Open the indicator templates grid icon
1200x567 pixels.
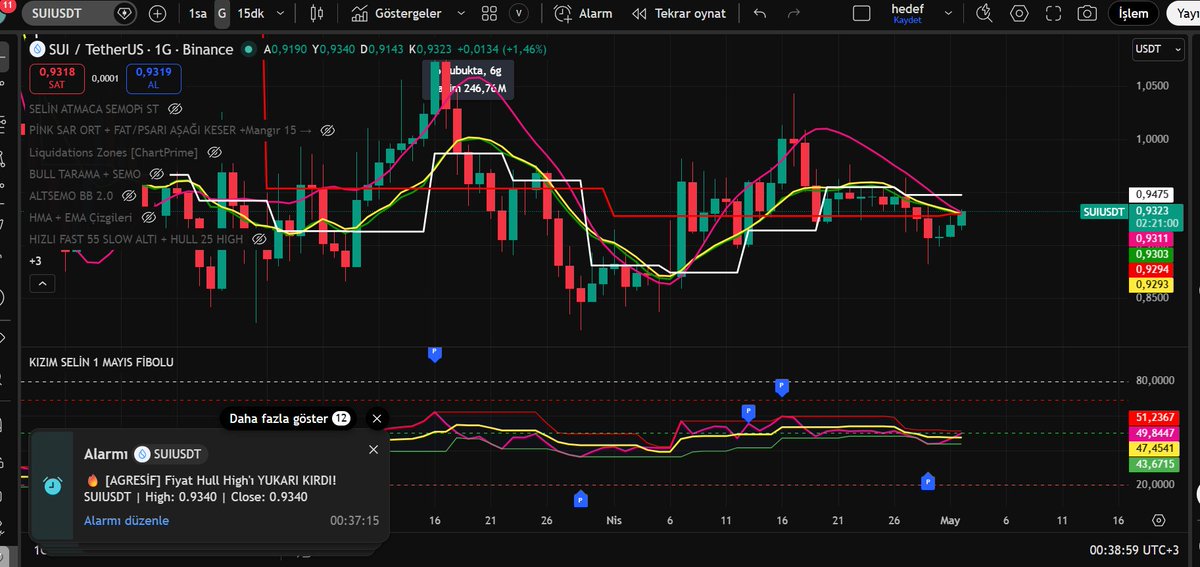pyautogui.click(x=491, y=14)
